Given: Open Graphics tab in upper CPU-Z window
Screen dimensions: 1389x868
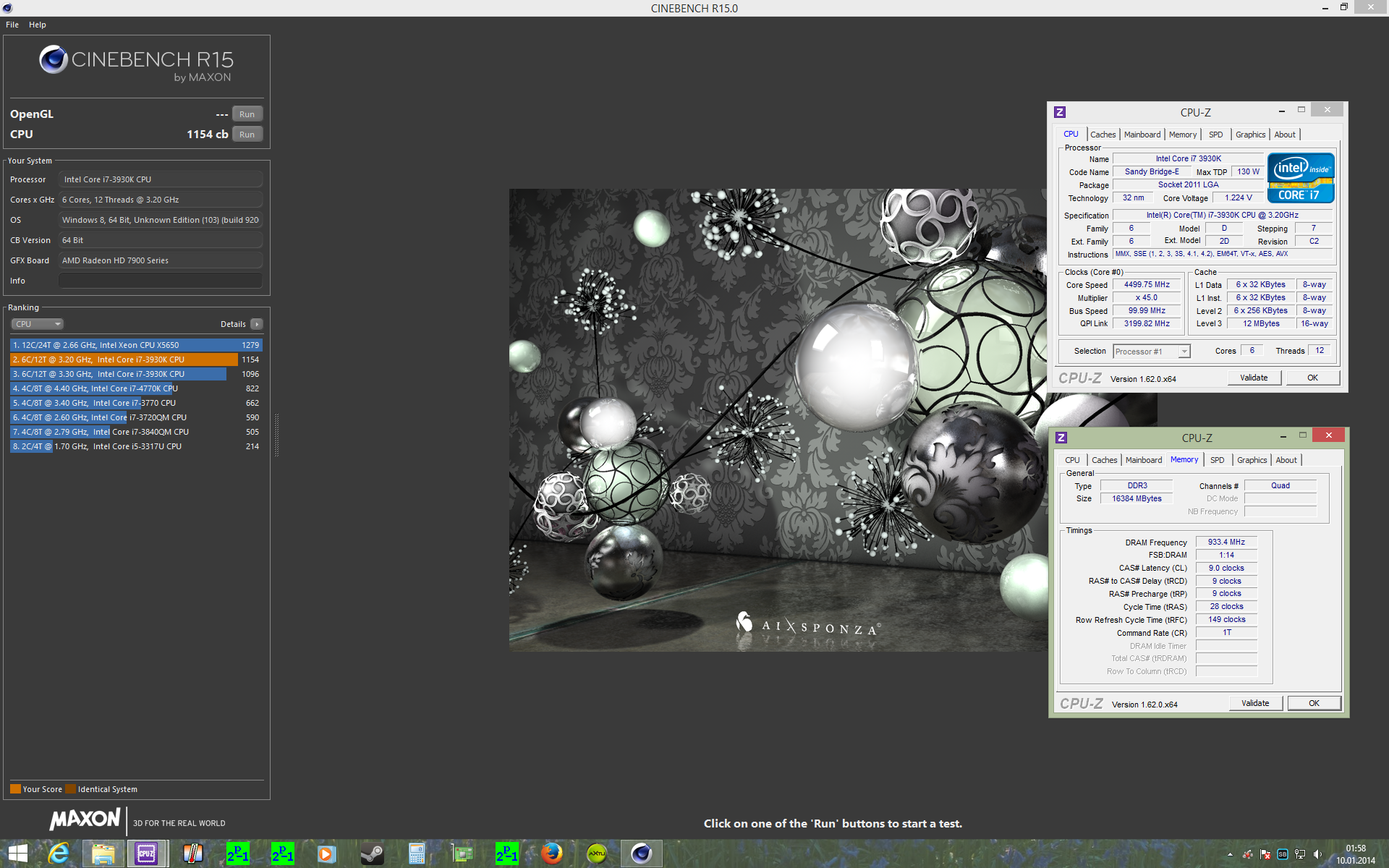Looking at the screenshot, I should pos(1251,135).
